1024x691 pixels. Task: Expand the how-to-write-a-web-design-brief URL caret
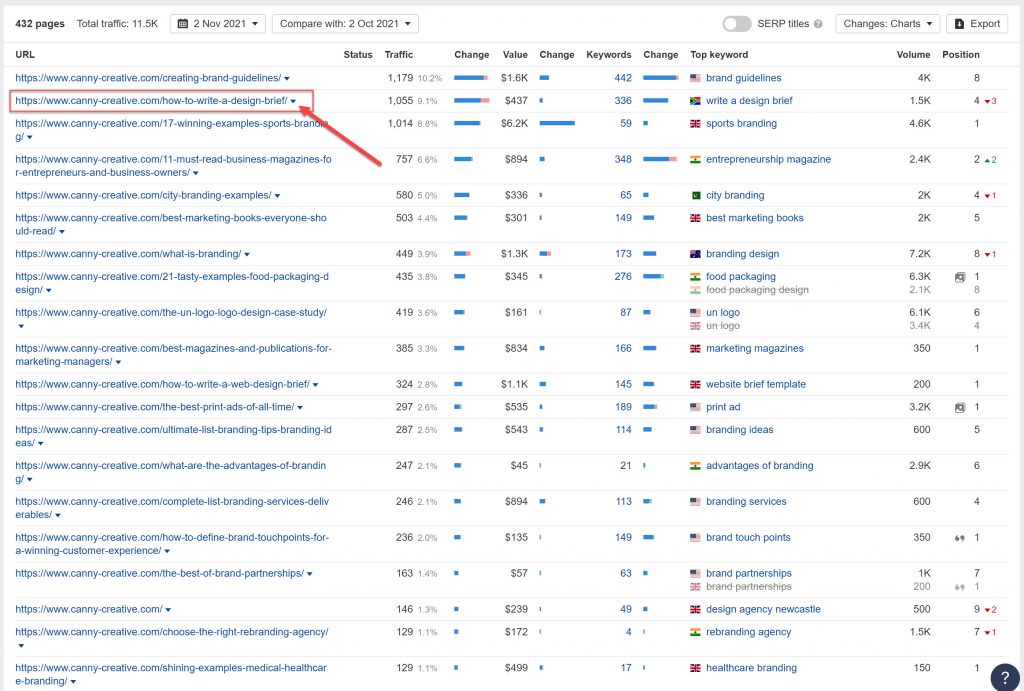315,385
